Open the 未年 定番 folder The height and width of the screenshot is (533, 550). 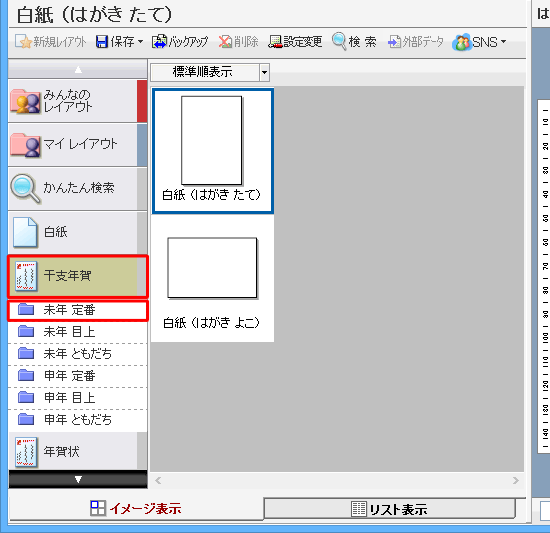[x=78, y=310]
